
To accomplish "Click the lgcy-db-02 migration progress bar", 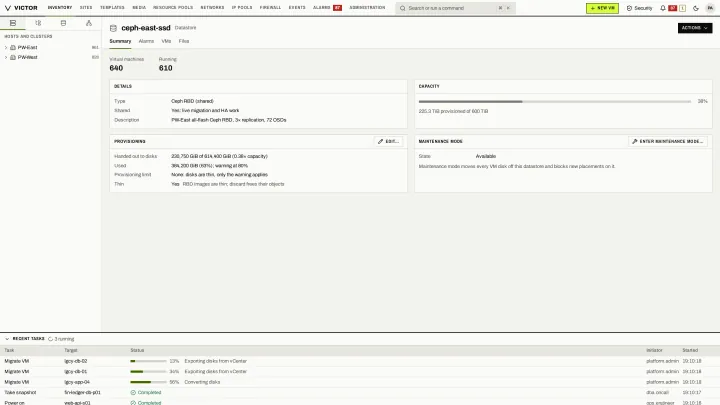I will tap(148, 361).
